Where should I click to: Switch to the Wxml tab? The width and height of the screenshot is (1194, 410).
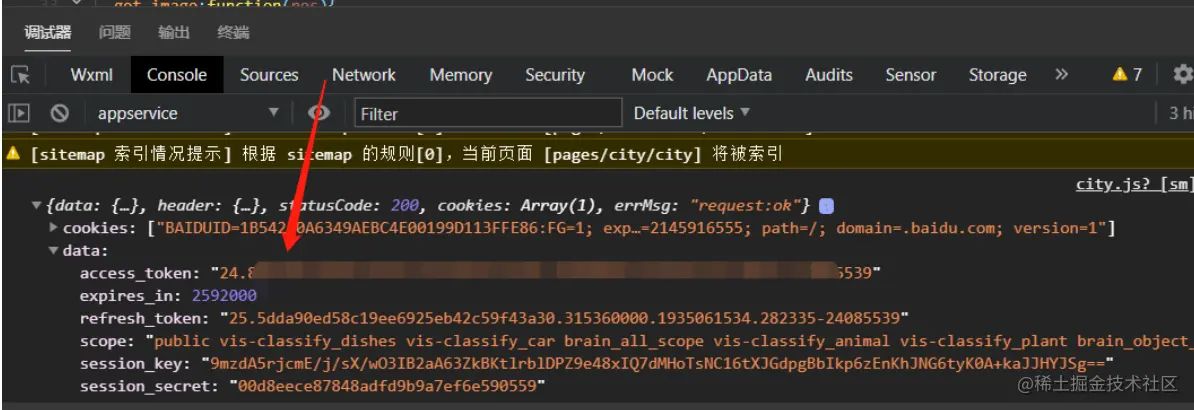[x=91, y=75]
